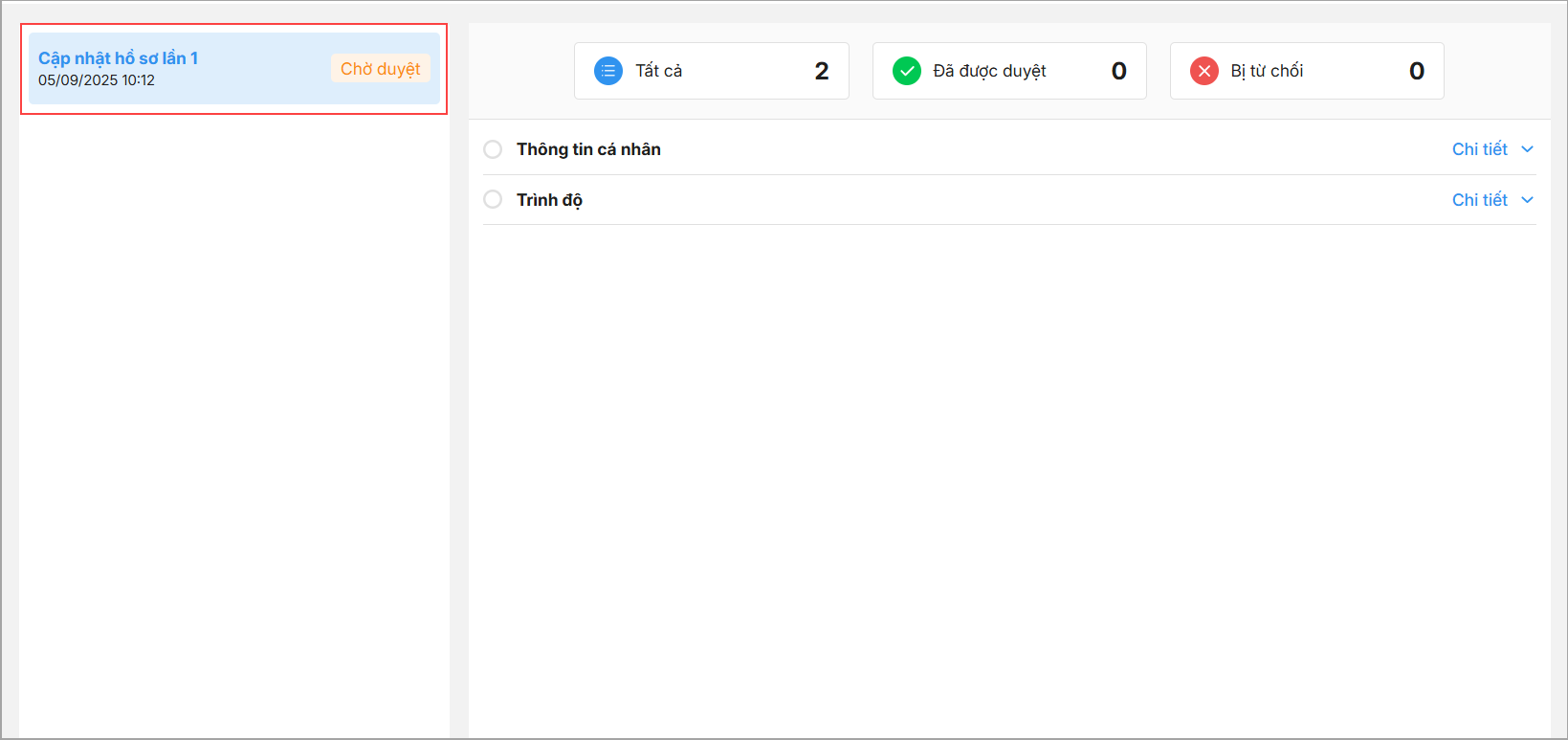1568x740 pixels.
Task: Click the red X icon for Bị từ chối
Action: (x=1204, y=71)
